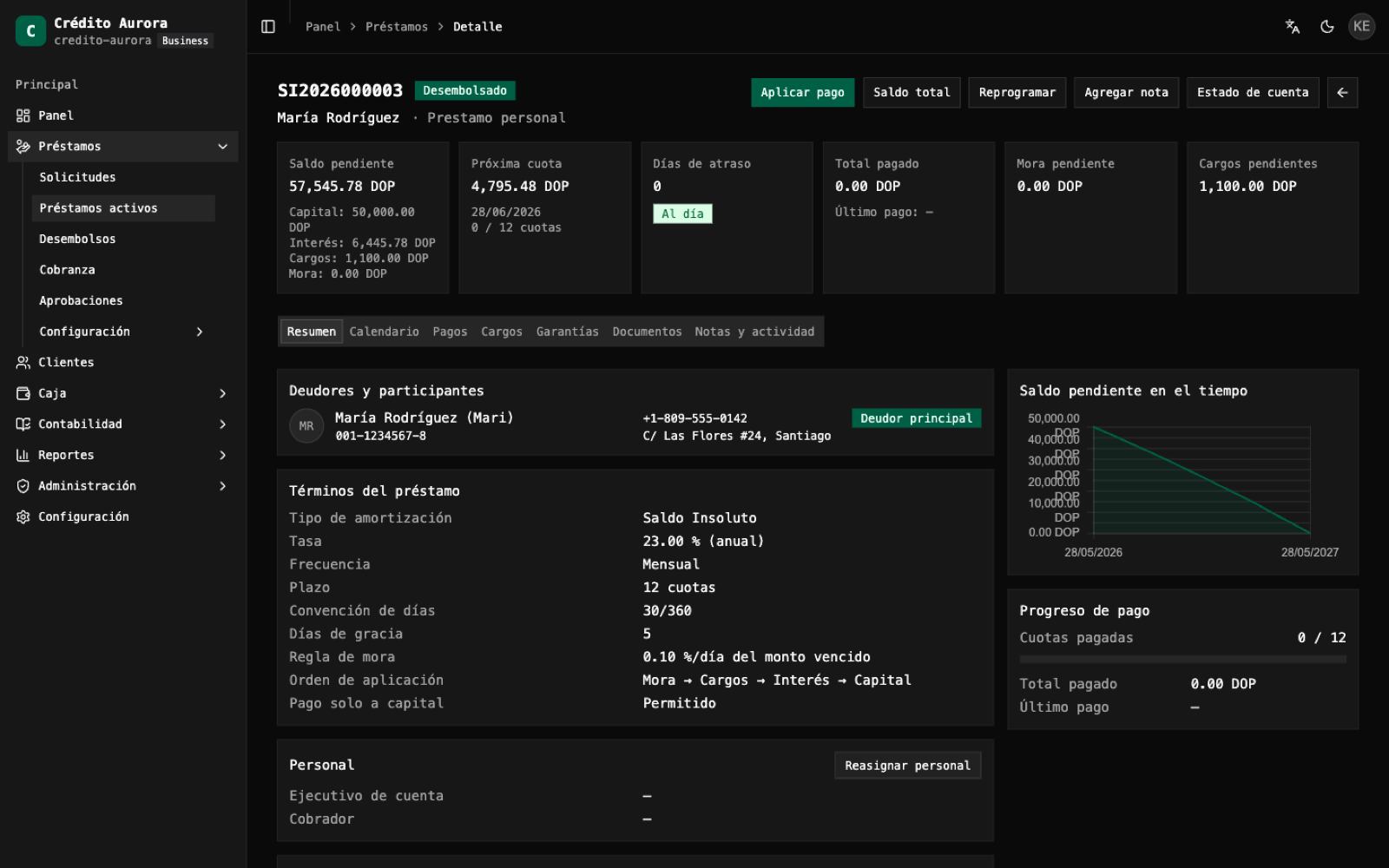This screenshot has height=868, width=1389.
Task: Open the Solicitudes sidebar item
Action: pyautogui.click(x=123, y=177)
